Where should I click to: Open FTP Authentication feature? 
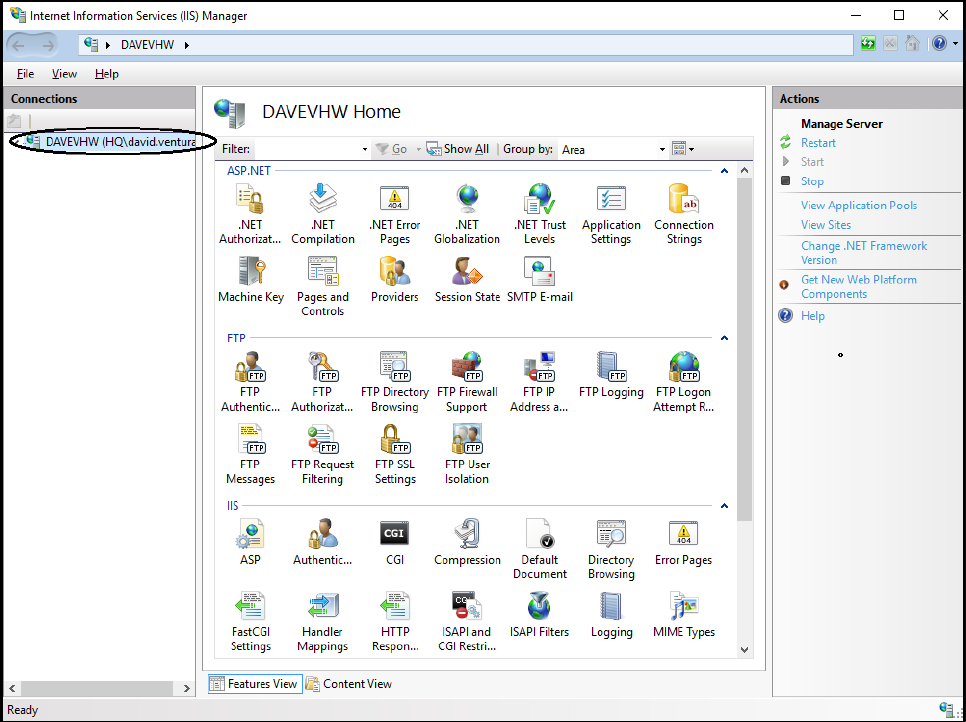click(x=250, y=382)
